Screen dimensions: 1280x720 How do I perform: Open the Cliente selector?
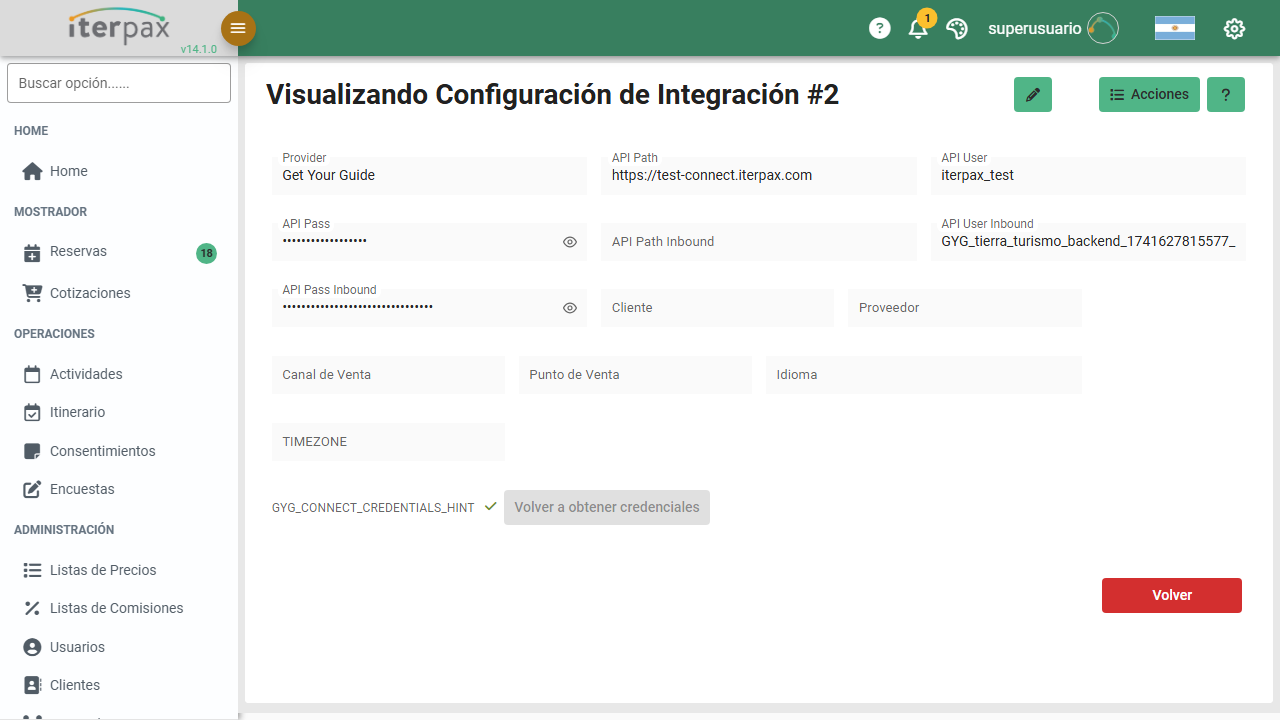pos(716,307)
